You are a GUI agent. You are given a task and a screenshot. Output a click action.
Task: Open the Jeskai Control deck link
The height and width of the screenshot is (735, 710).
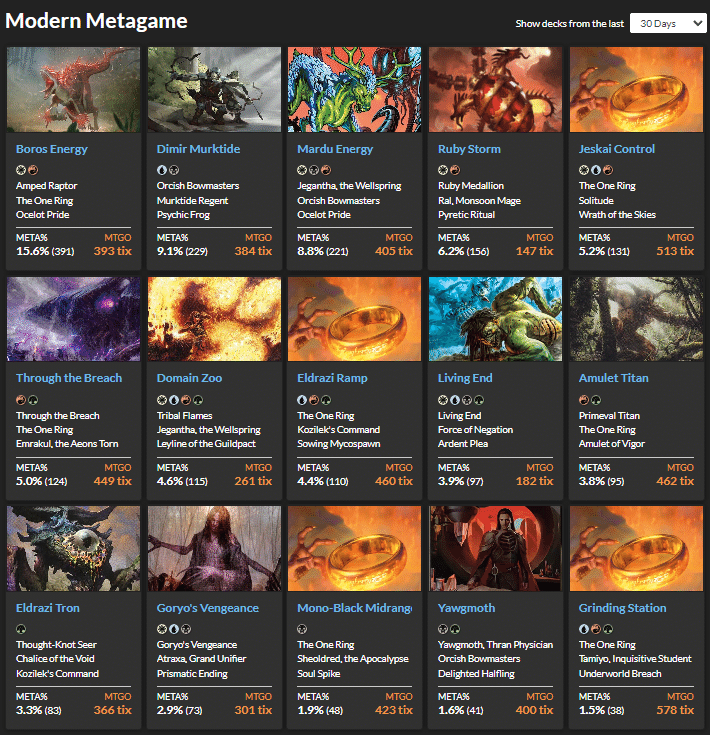[x=616, y=149]
